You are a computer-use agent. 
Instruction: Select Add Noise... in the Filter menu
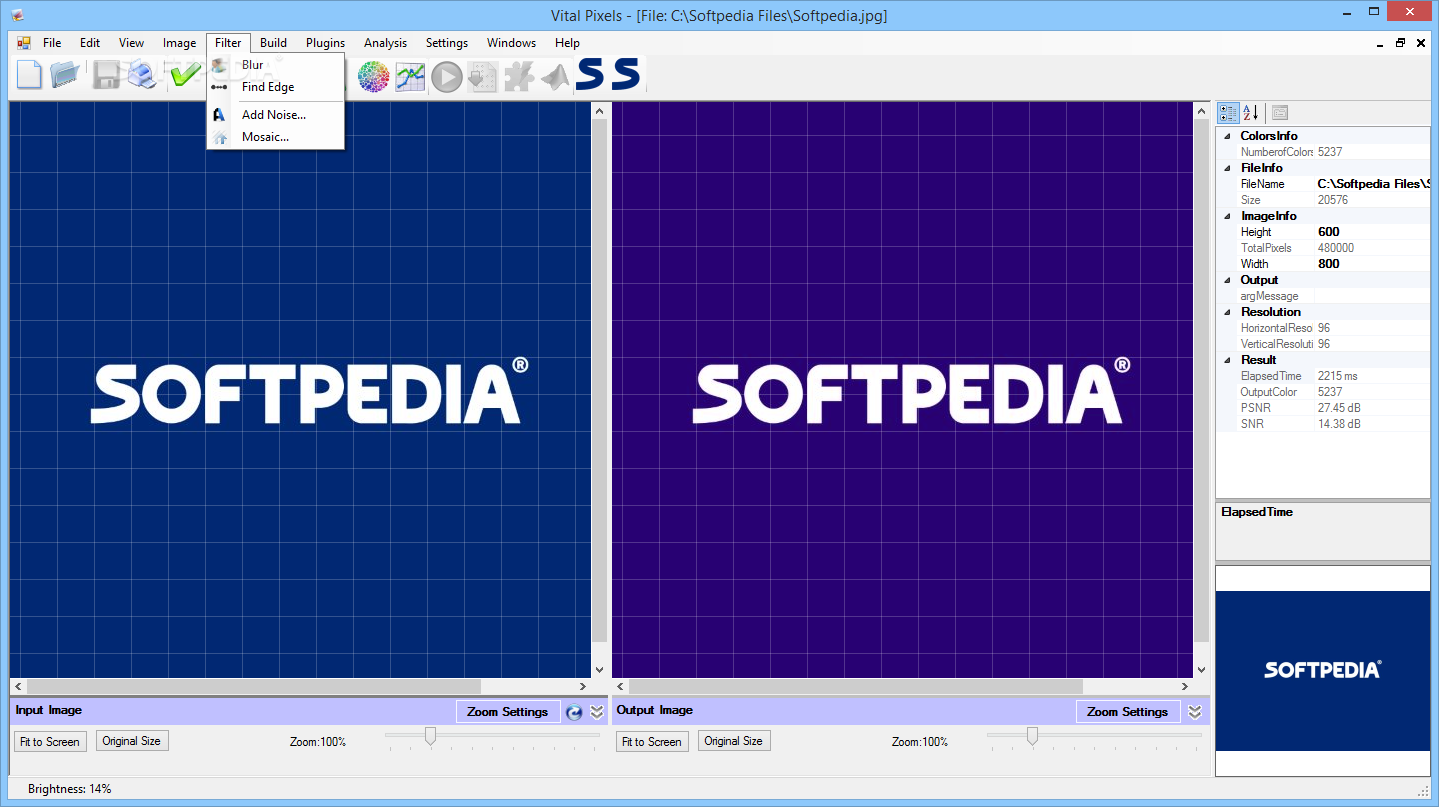(x=276, y=115)
